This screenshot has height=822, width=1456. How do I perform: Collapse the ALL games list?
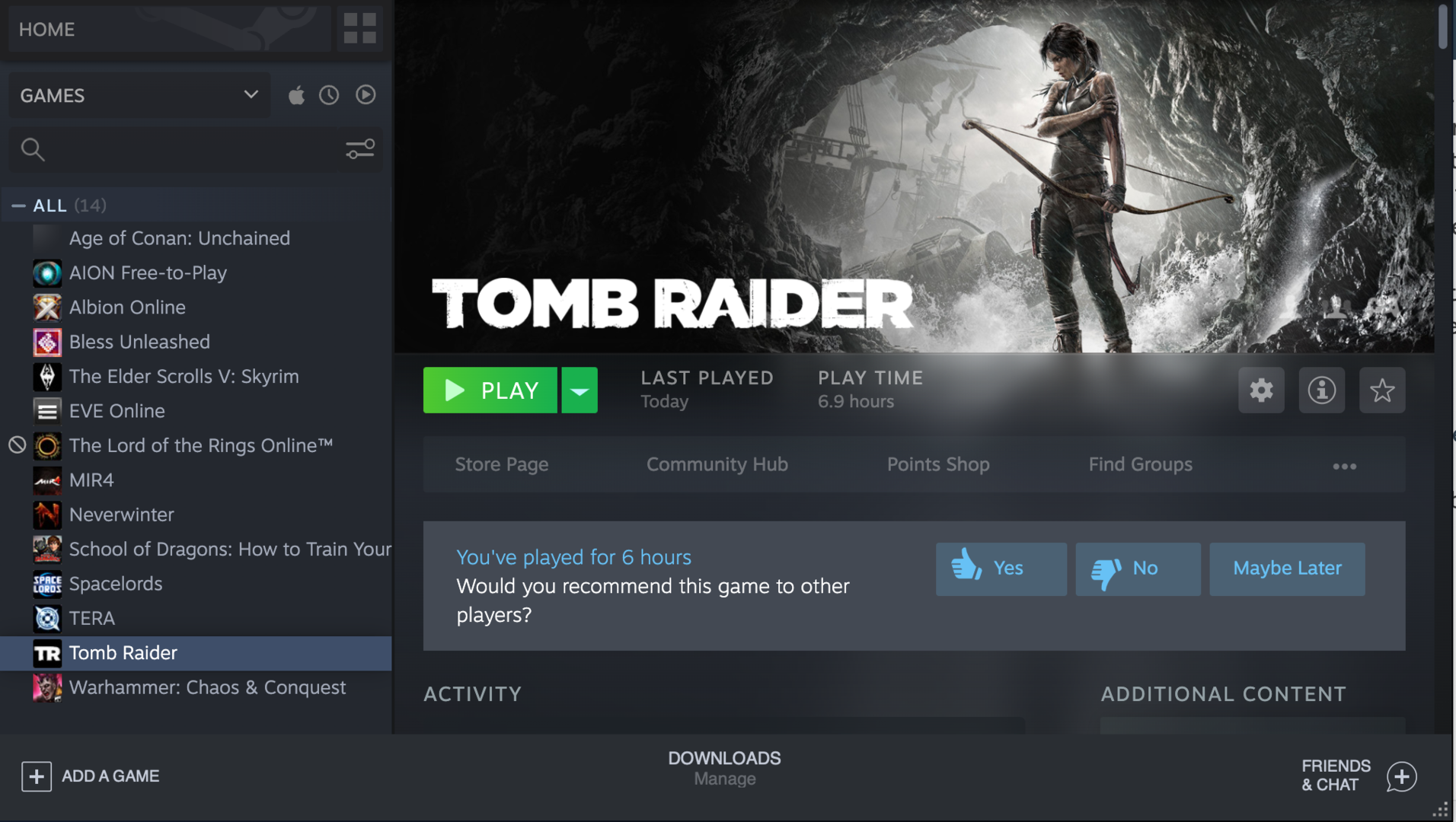[x=18, y=205]
